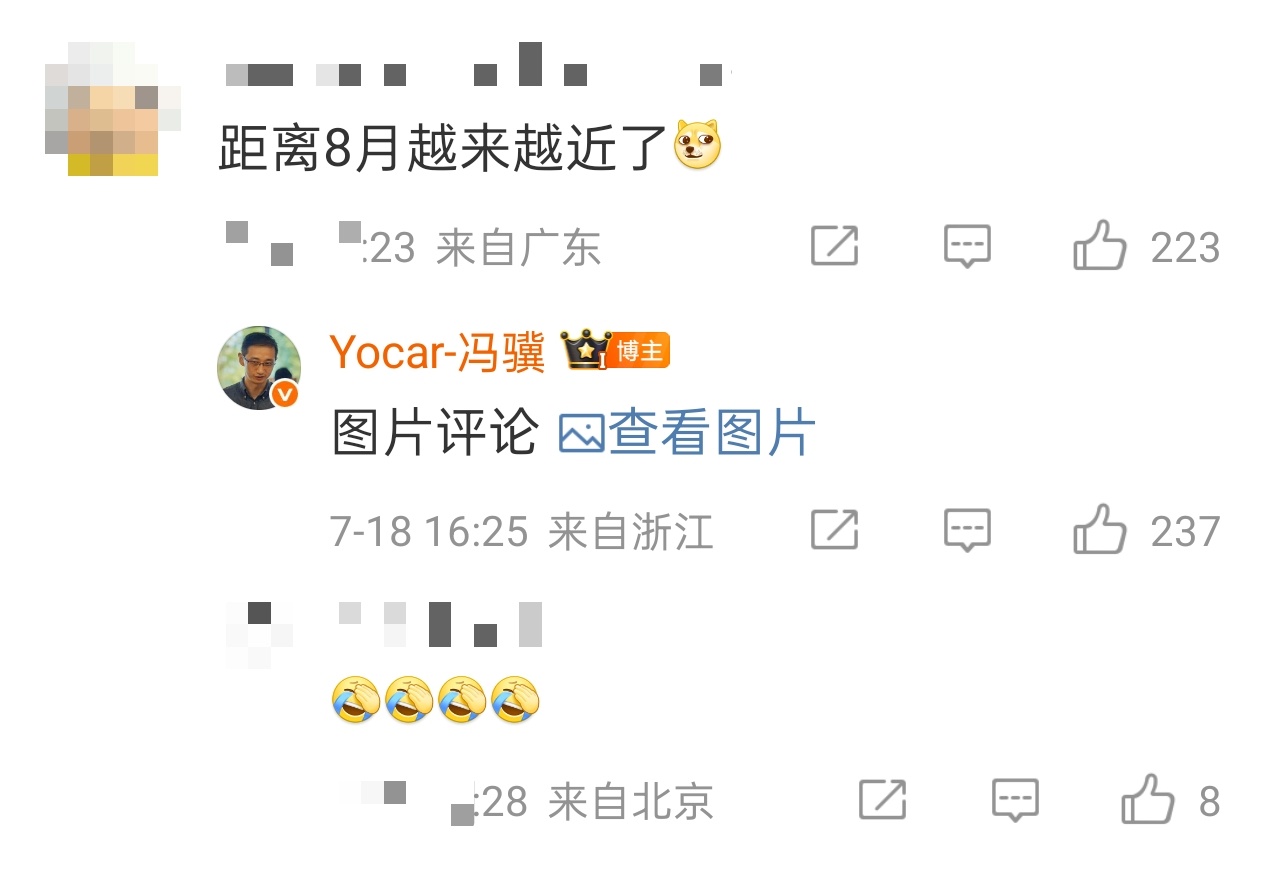
Task: Reply to the comment from 广东
Action: pyautogui.click(x=968, y=247)
